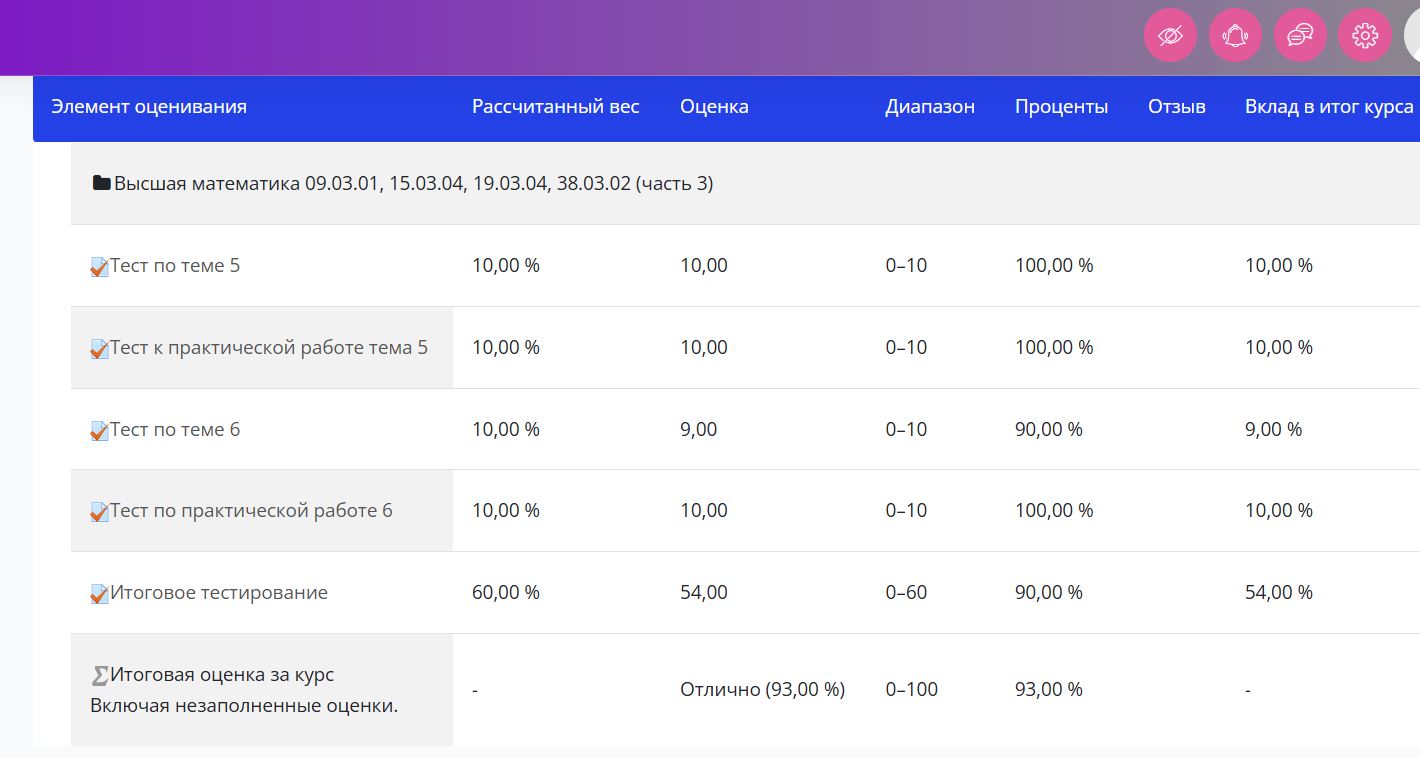Click the Рассчитанный вес column header
Screen dimensions: 1420x758
(555, 107)
